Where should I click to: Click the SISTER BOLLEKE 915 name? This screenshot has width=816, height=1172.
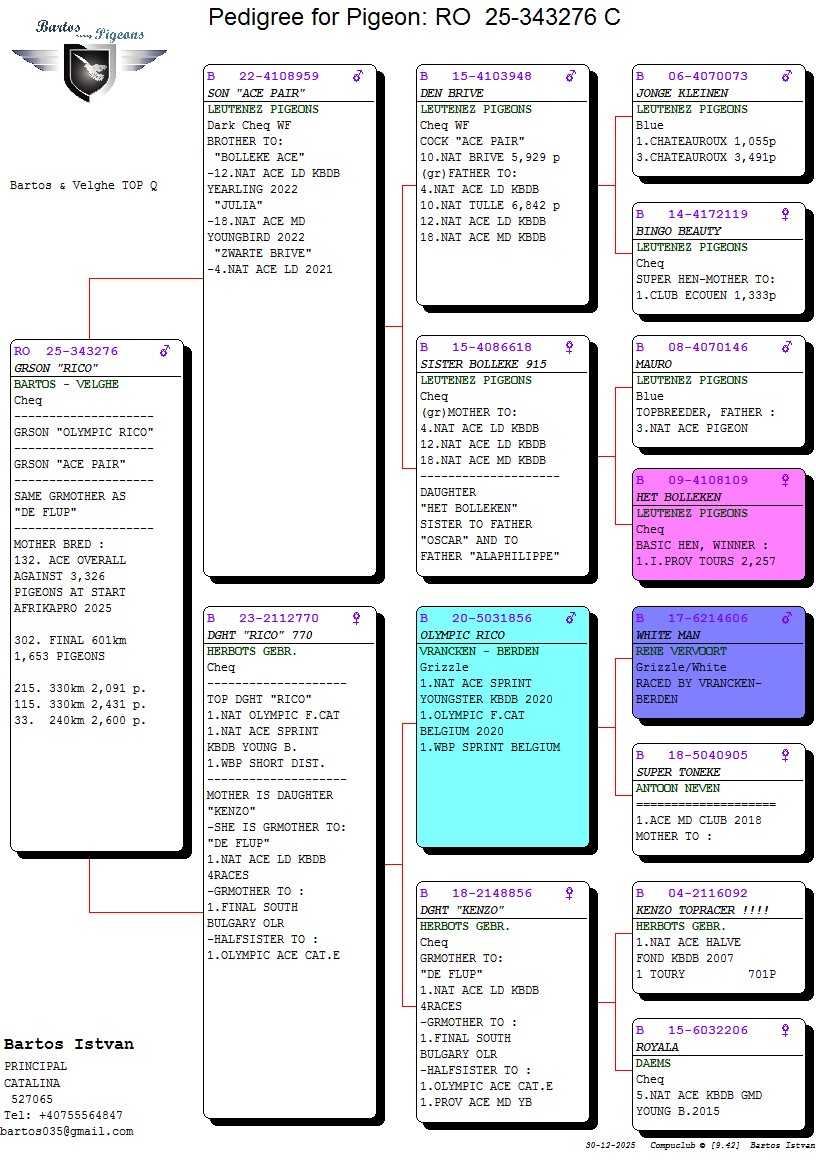click(483, 364)
